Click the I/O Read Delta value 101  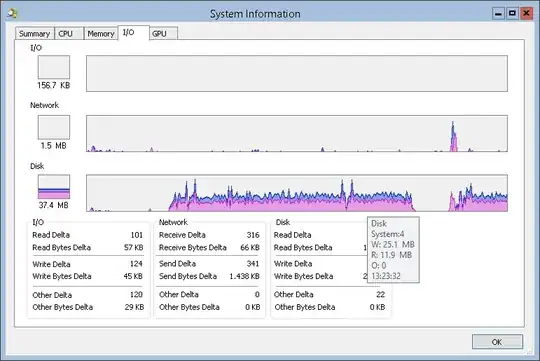[137, 235]
